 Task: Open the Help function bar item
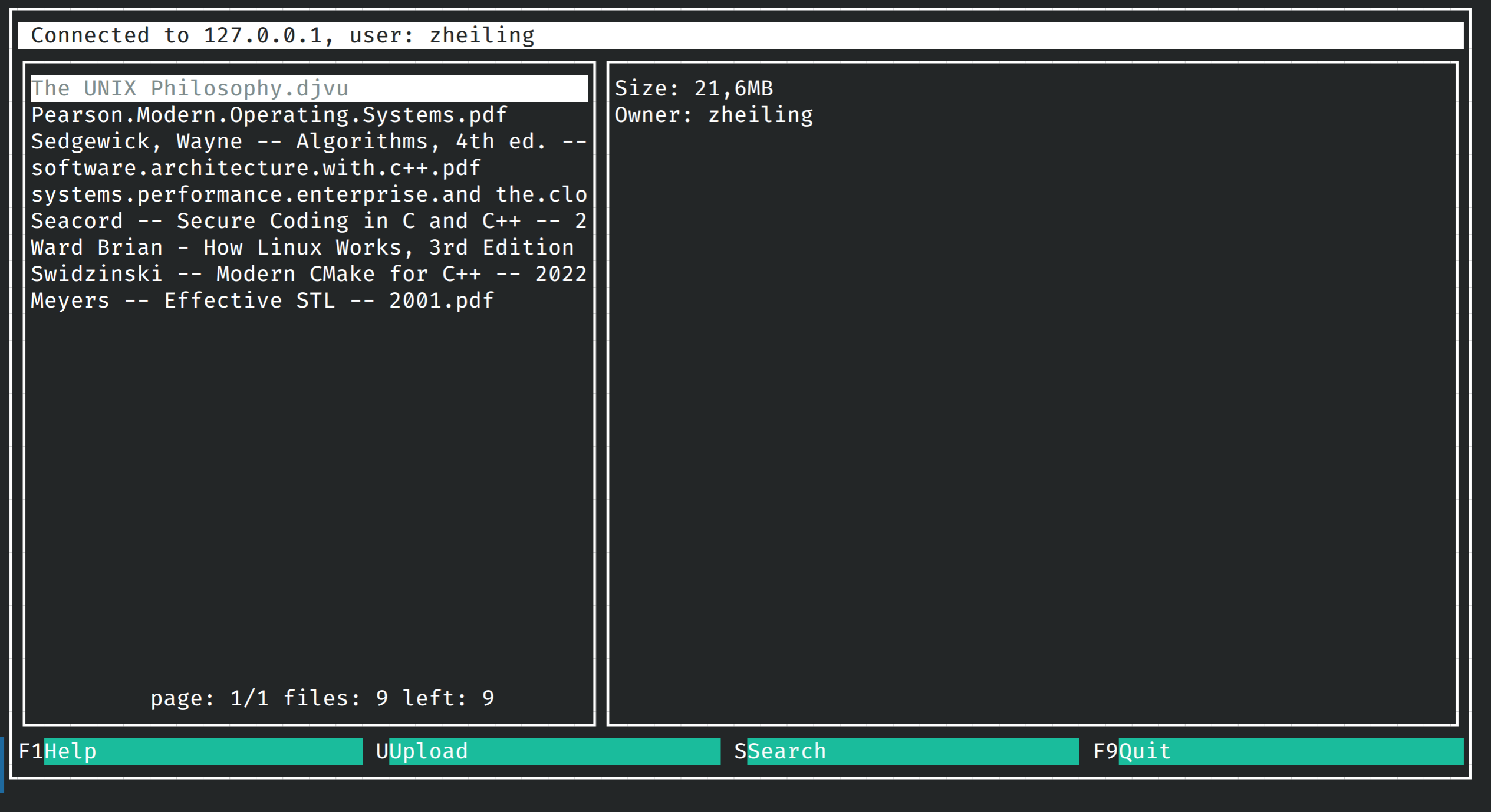click(203, 751)
